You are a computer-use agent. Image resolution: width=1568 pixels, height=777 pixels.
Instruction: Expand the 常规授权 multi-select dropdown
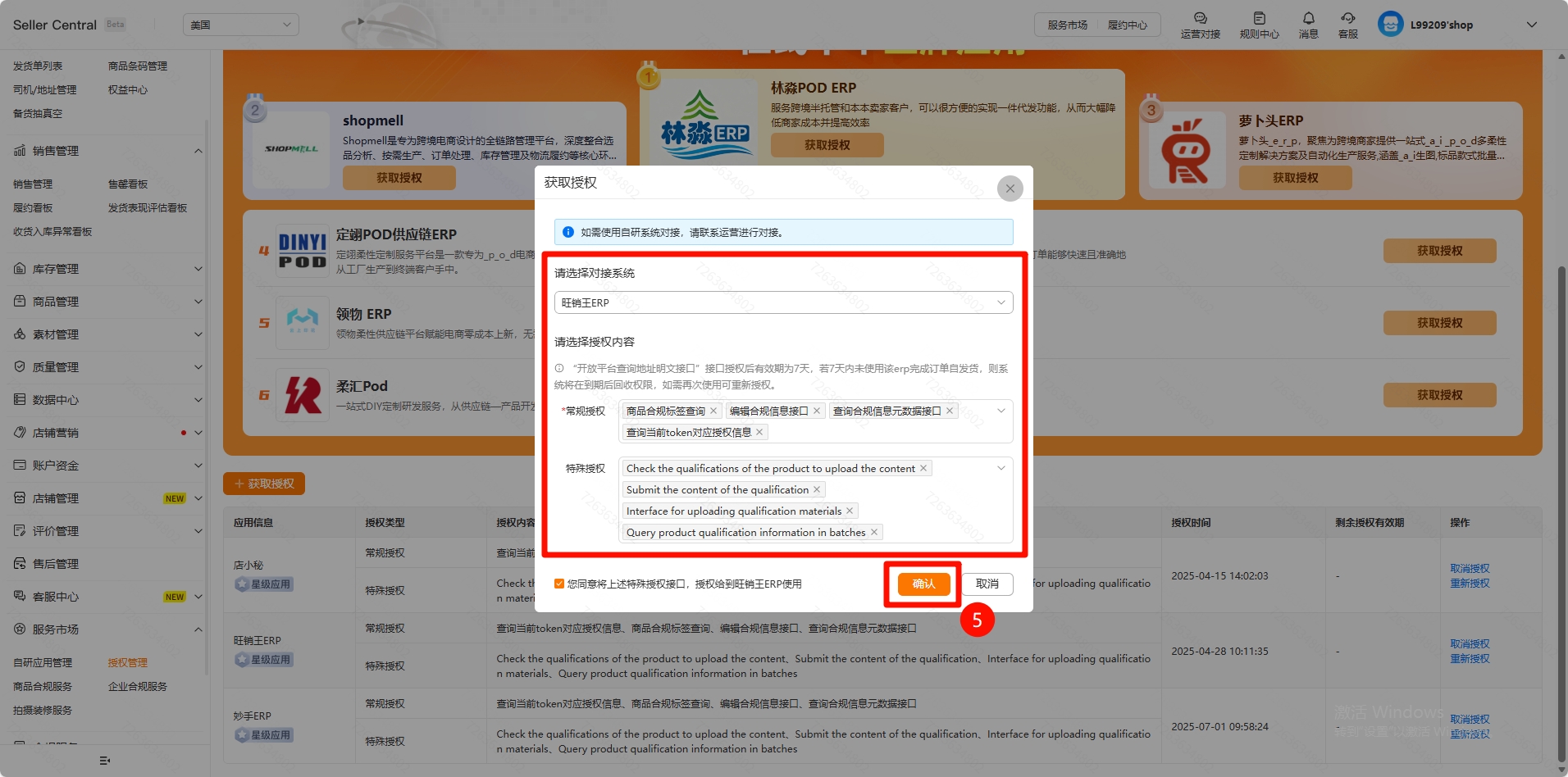pyautogui.click(x=1001, y=411)
